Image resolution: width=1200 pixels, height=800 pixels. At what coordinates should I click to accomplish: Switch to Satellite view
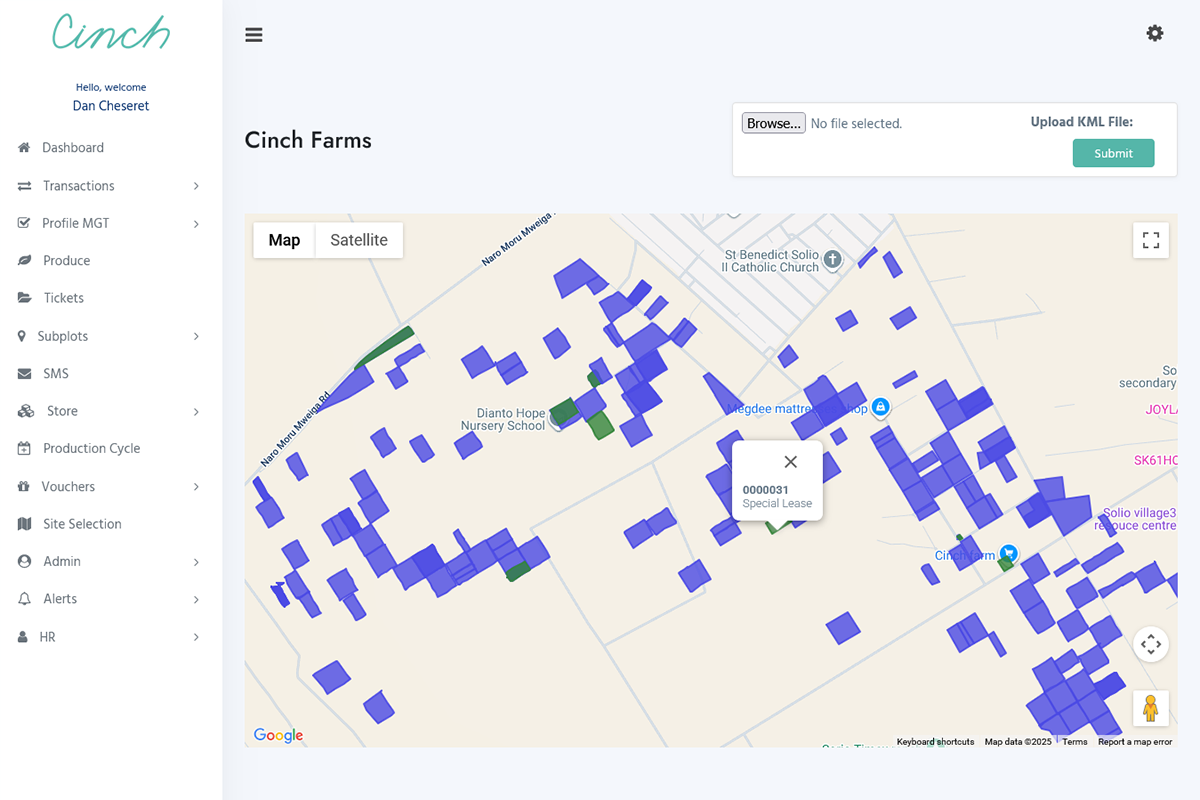click(358, 240)
